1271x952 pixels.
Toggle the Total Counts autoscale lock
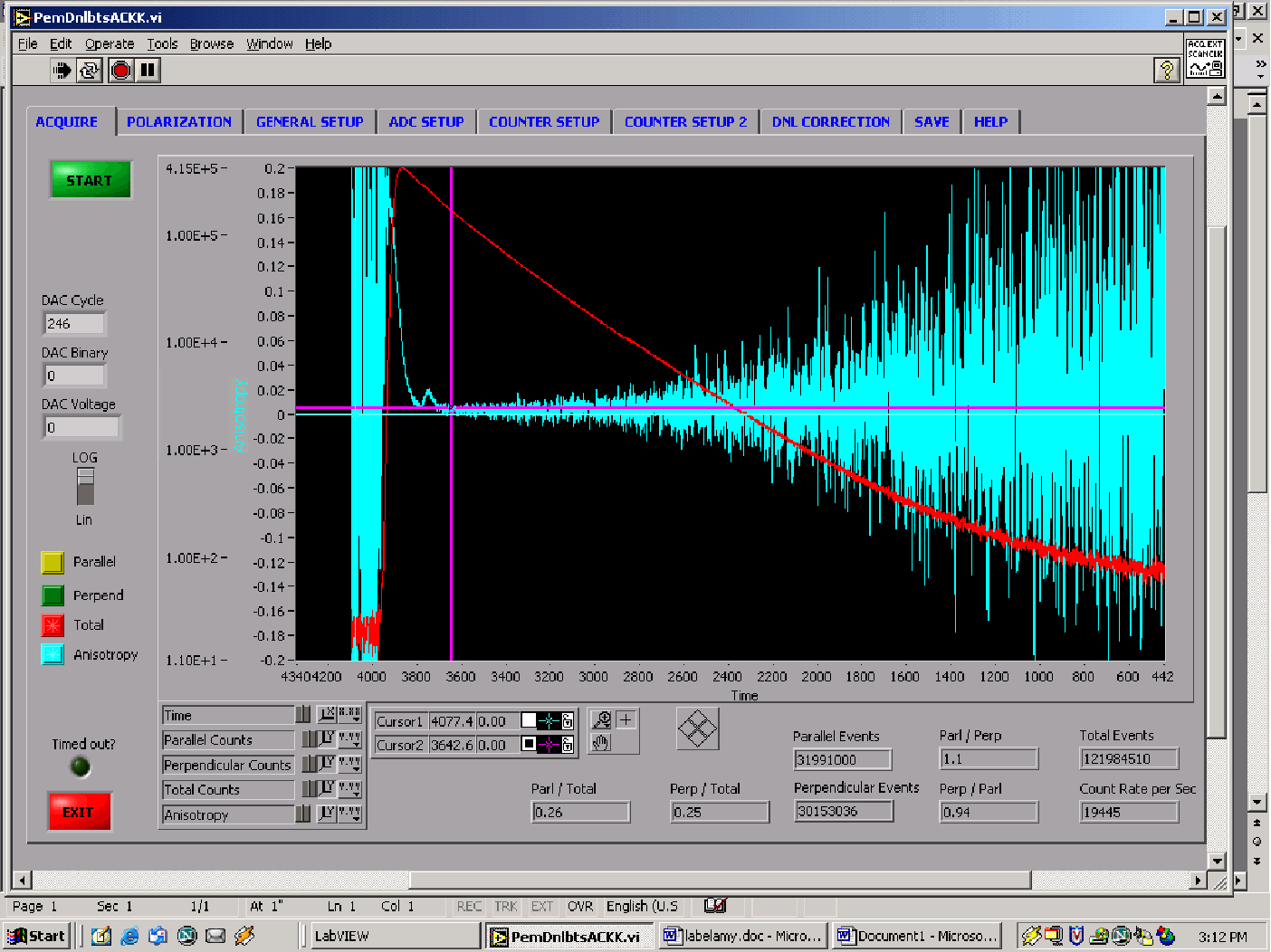coord(309,788)
